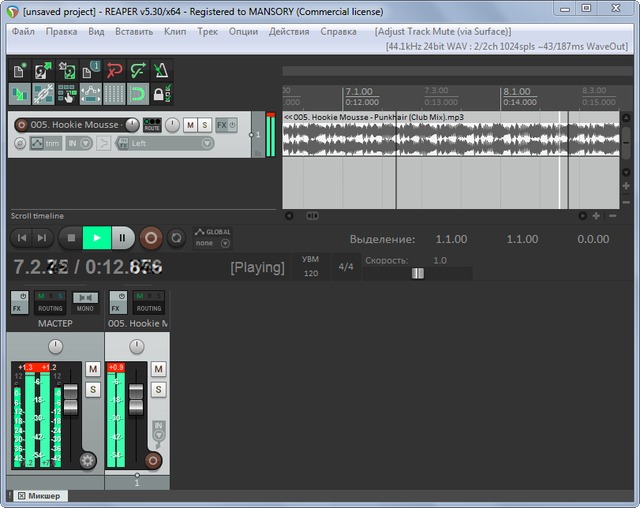
Task: Click the input FX icon beside Left
Action: pos(123,143)
